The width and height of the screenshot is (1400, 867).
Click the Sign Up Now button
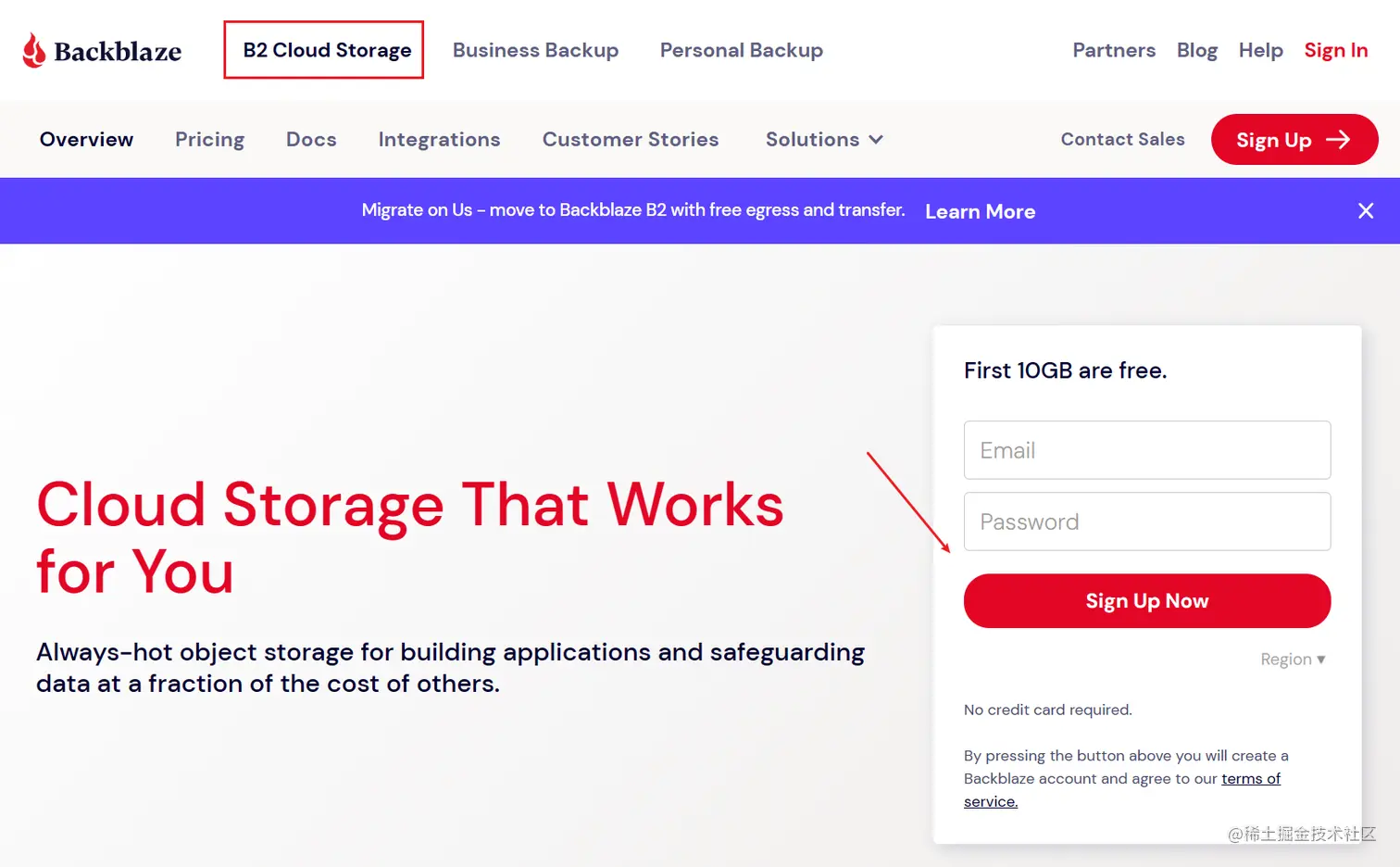1147,601
